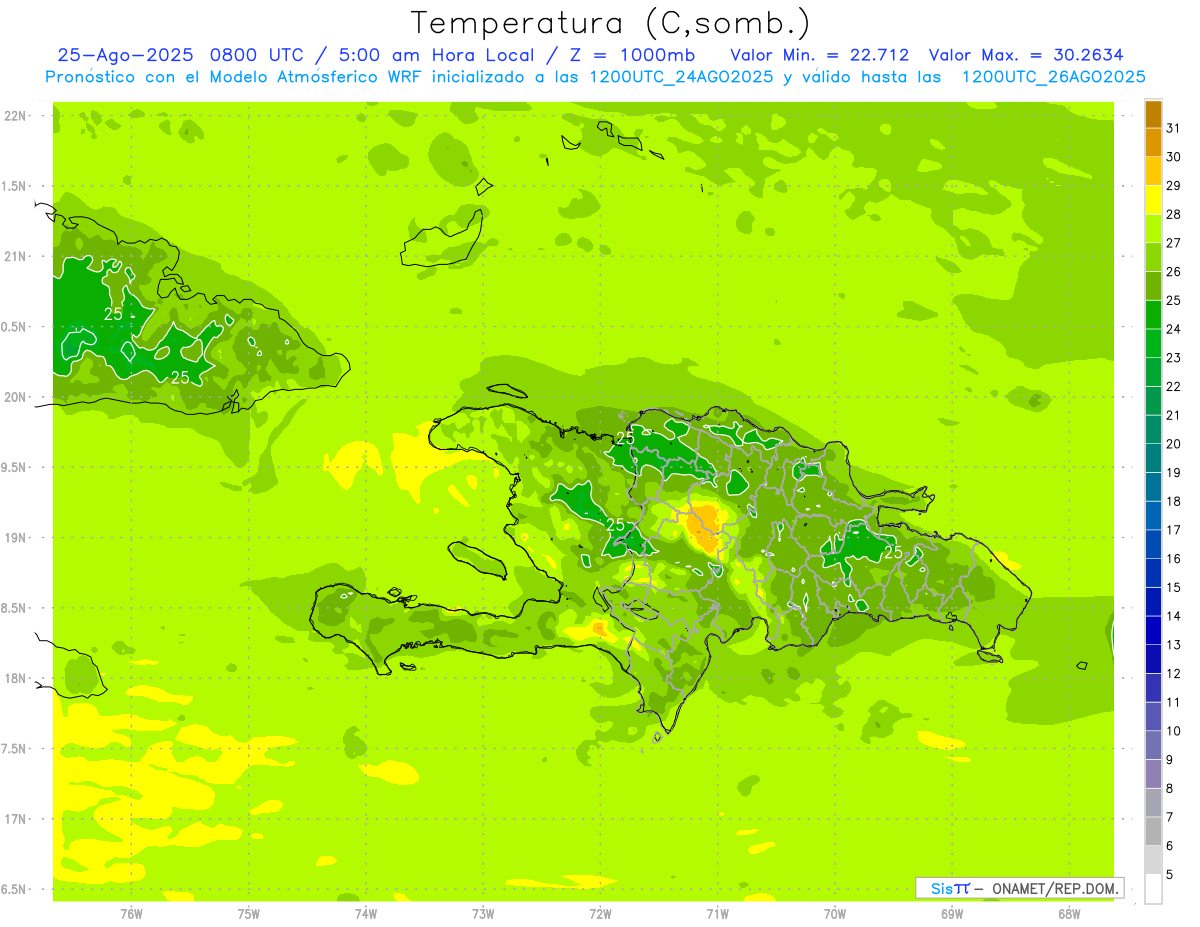Viewport: 1200px width, 927px height.
Task: Click the cropped '1.5N' latitude label
Action: pyautogui.click(x=14, y=186)
